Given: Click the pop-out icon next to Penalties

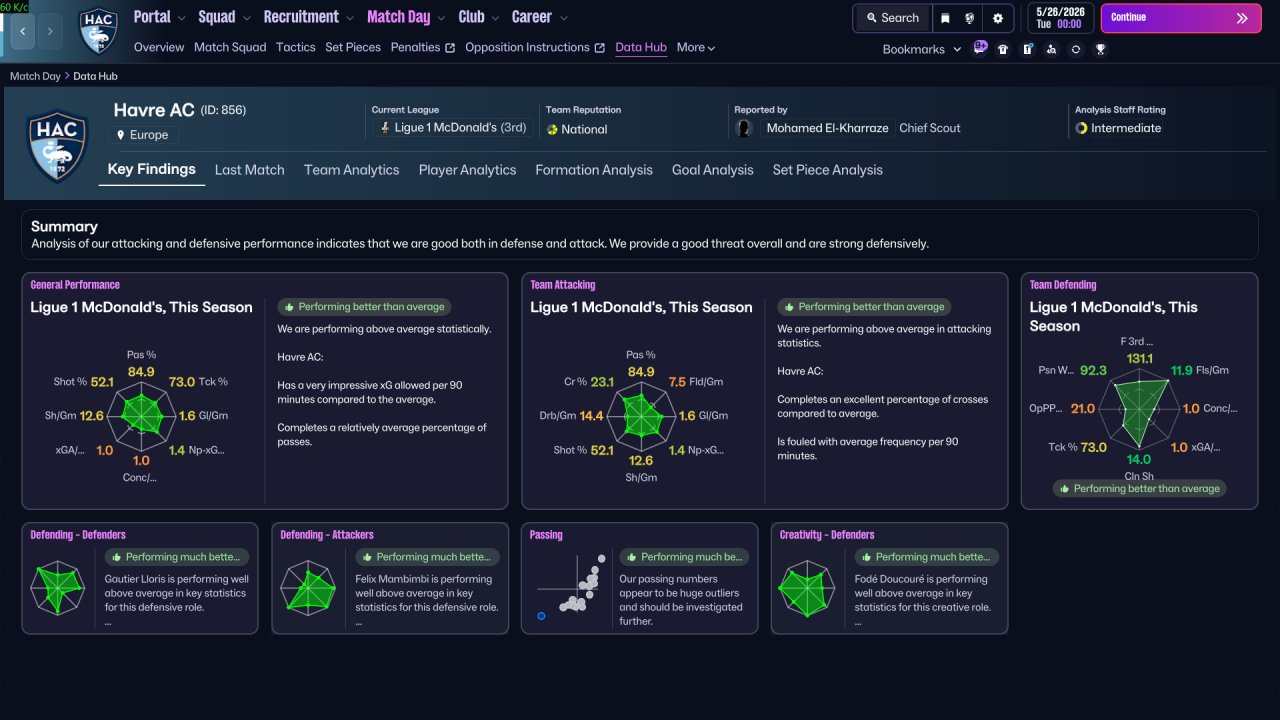Looking at the screenshot, I should [x=450, y=48].
